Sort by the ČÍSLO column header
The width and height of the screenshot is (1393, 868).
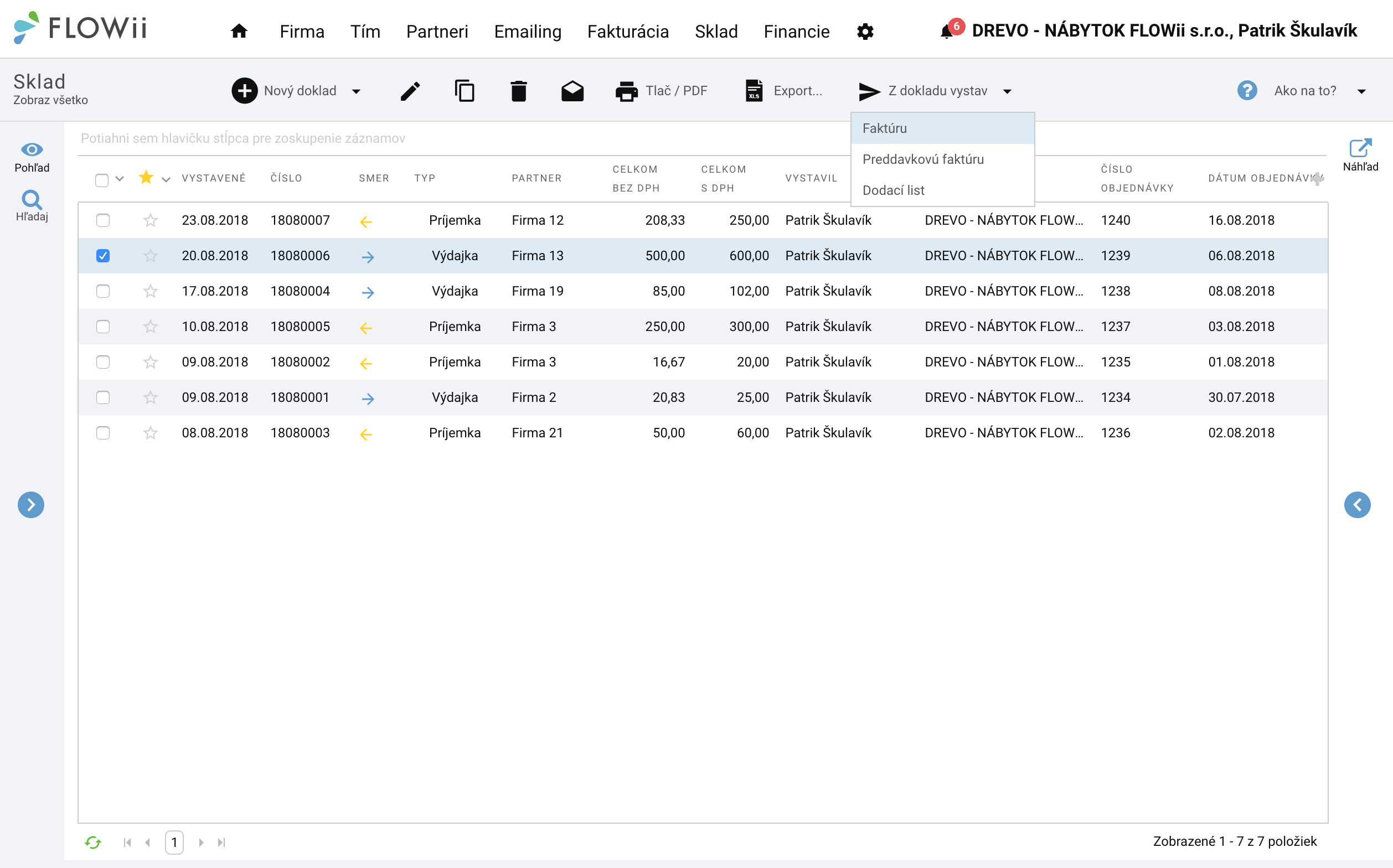(x=286, y=178)
